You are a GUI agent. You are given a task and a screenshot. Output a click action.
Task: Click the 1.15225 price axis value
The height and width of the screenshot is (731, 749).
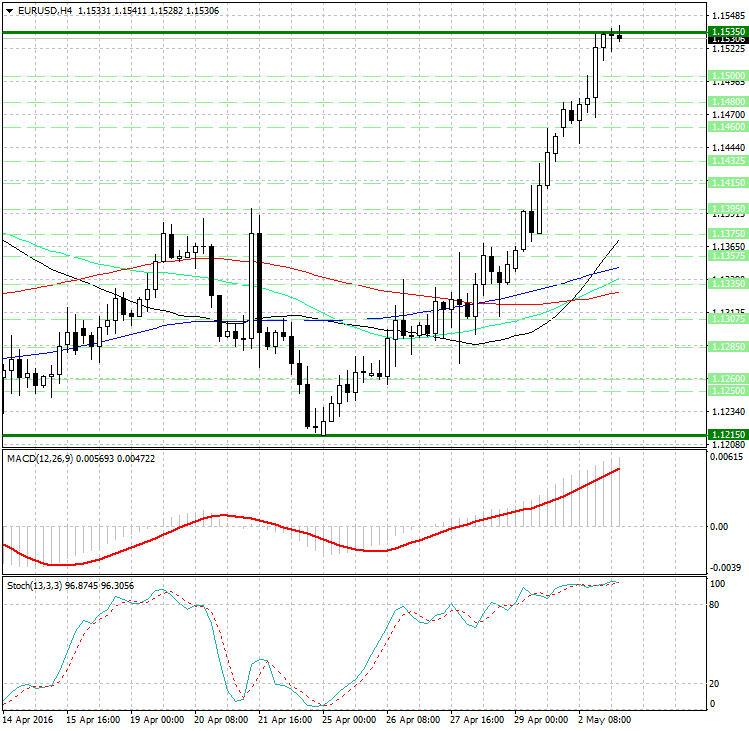point(728,49)
